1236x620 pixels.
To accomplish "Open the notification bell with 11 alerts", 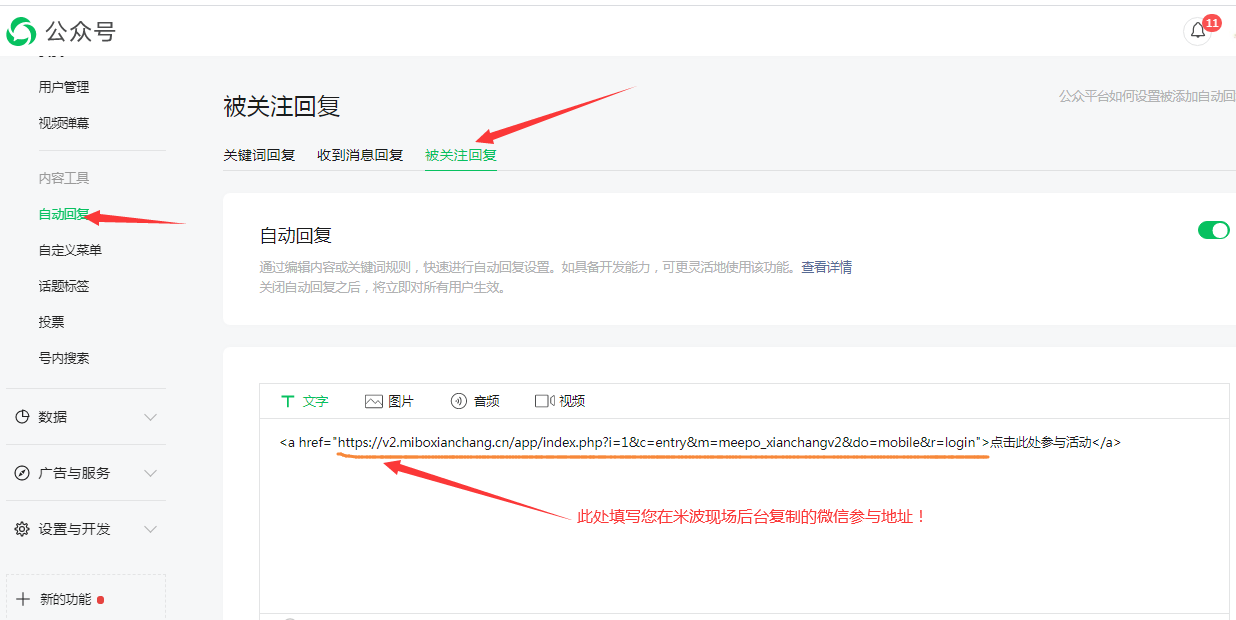I will pyautogui.click(x=1197, y=31).
